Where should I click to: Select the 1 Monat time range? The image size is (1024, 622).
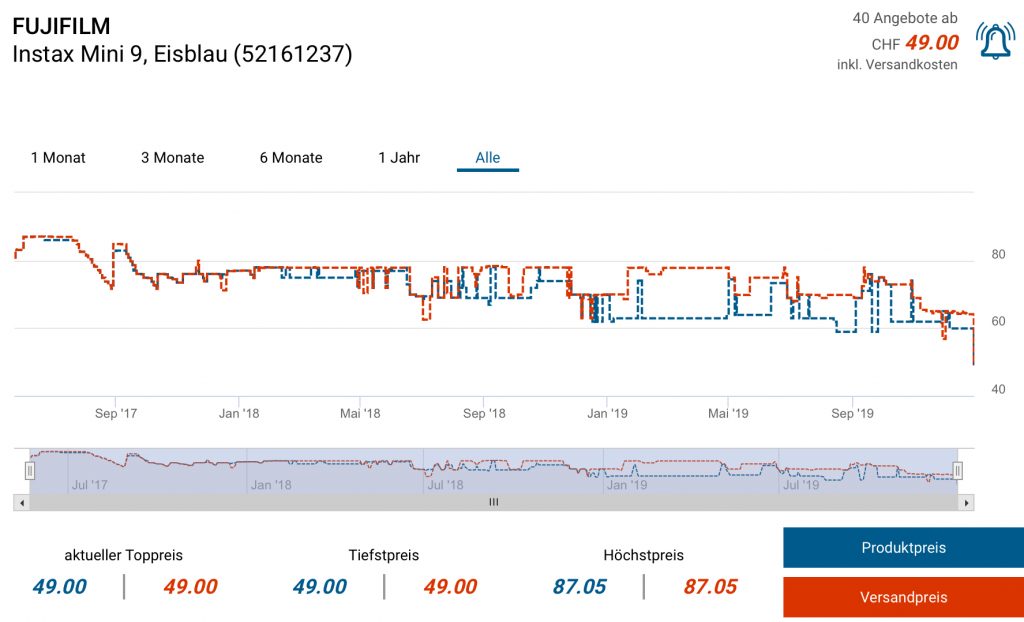[x=58, y=158]
